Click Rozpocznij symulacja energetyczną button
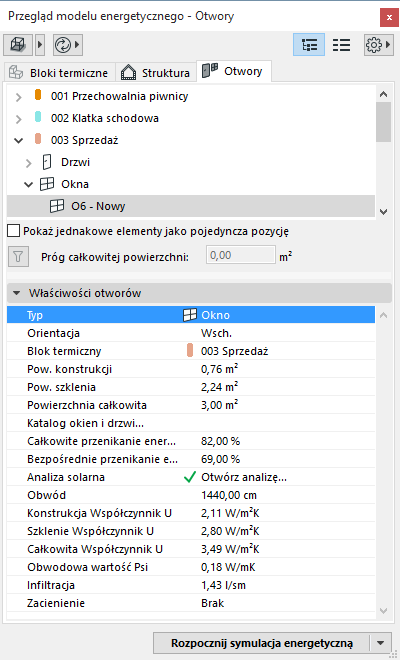 coord(261,643)
